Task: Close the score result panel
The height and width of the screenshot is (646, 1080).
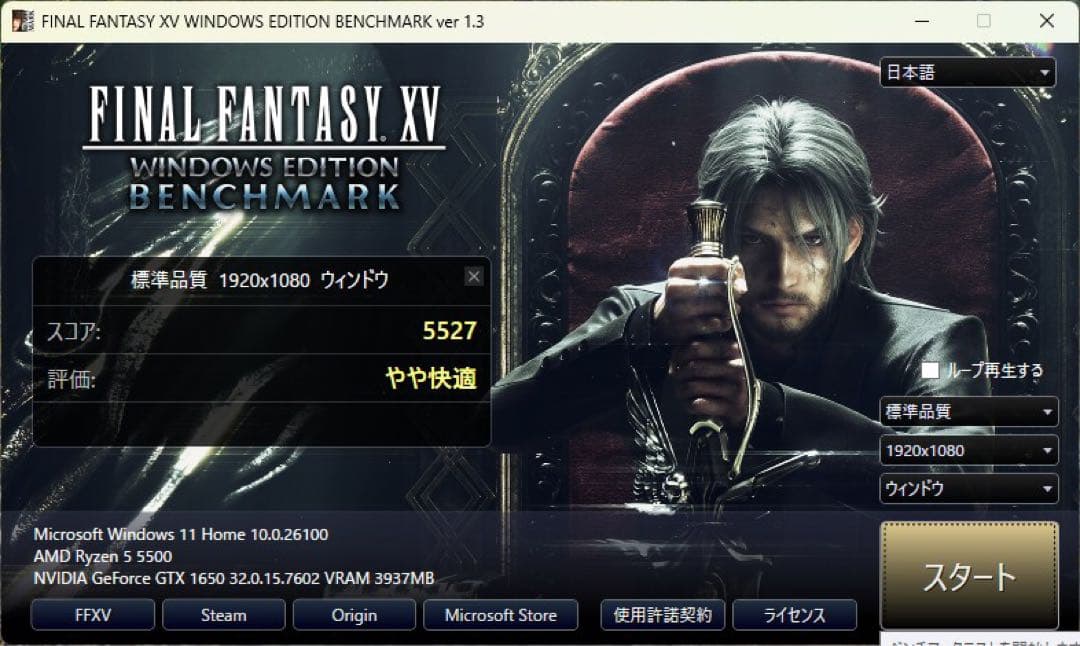Action: (473, 277)
